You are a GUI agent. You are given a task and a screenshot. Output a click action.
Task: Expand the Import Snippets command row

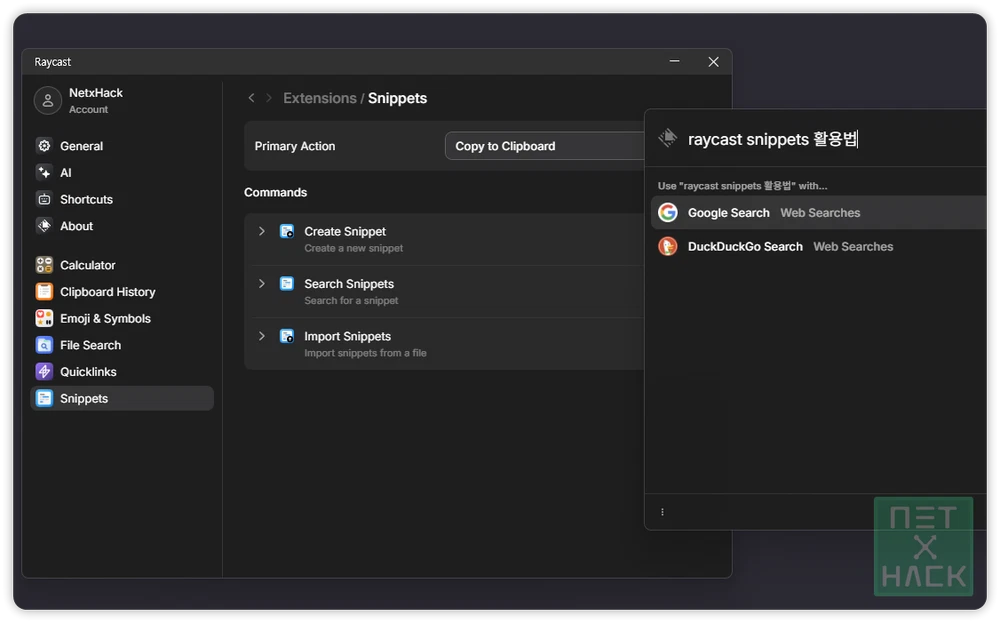pyautogui.click(x=261, y=336)
